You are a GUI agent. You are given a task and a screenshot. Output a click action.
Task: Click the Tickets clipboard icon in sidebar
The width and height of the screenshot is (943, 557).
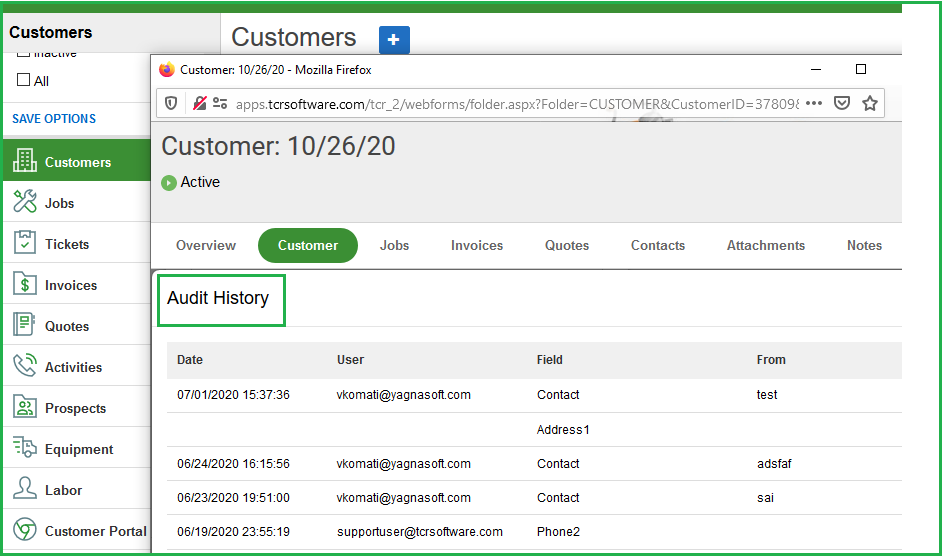[25, 244]
